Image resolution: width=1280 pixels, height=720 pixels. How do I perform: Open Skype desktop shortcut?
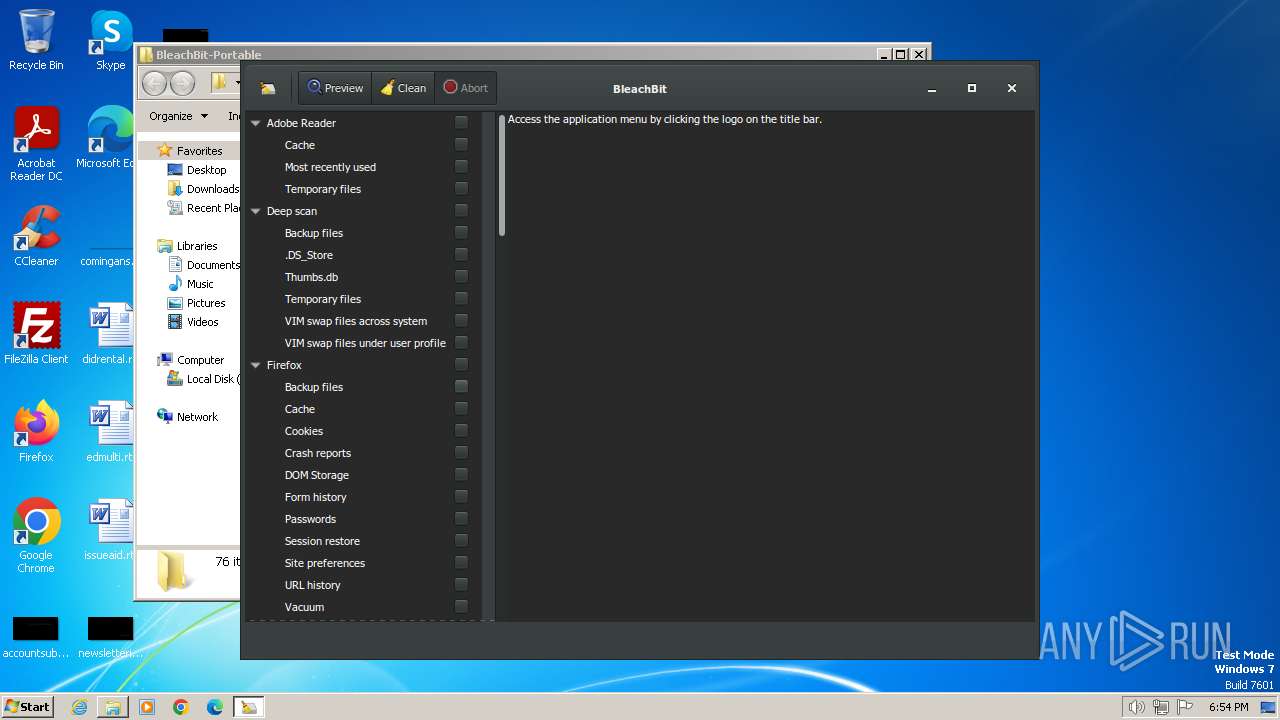pos(110,40)
